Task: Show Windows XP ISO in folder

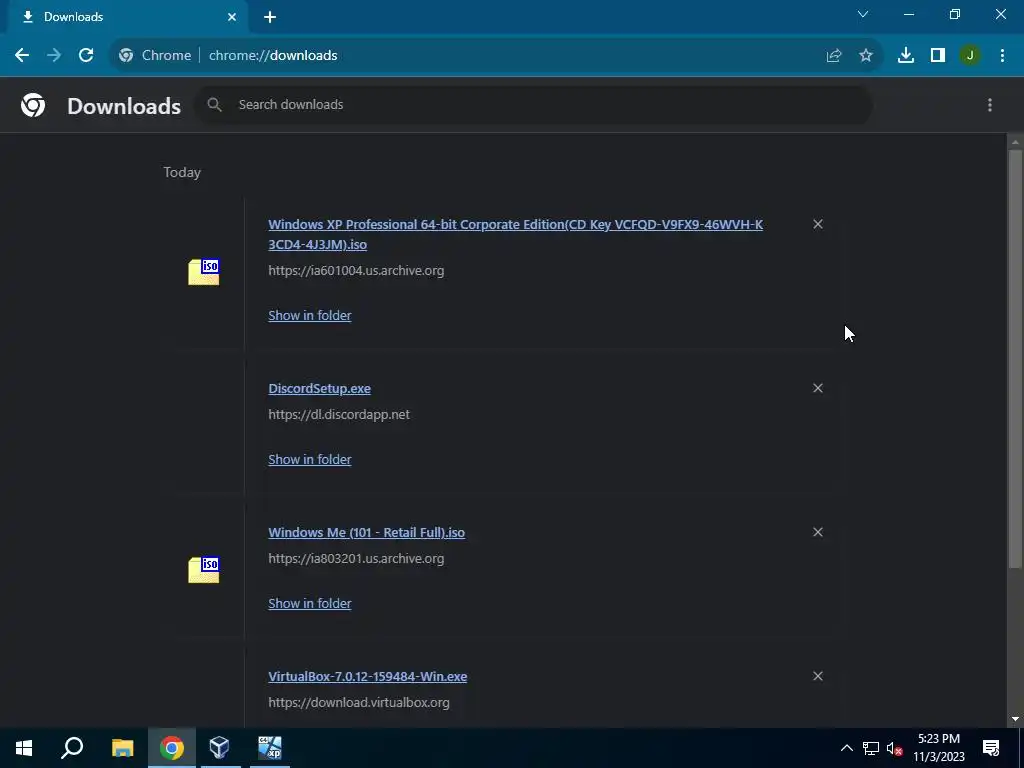Action: (310, 315)
